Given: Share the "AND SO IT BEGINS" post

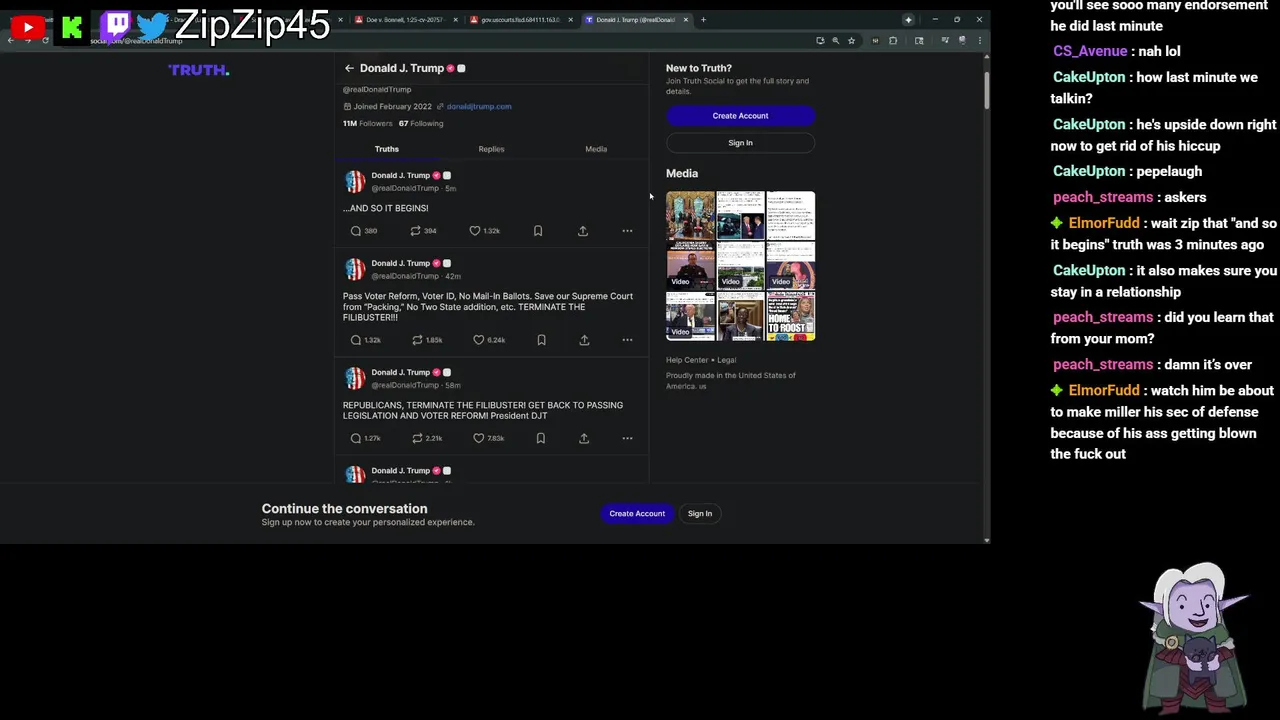Looking at the screenshot, I should [x=583, y=231].
